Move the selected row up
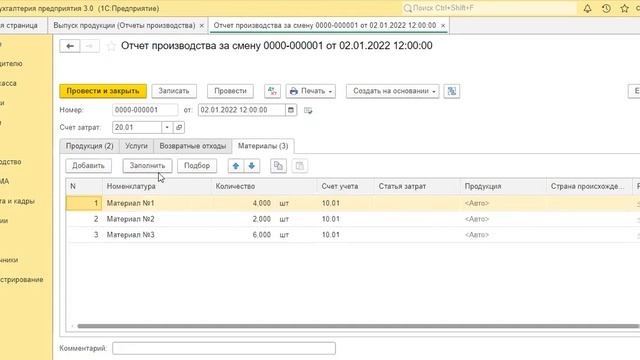Image resolution: width=640 pixels, height=360 pixels. coord(236,166)
